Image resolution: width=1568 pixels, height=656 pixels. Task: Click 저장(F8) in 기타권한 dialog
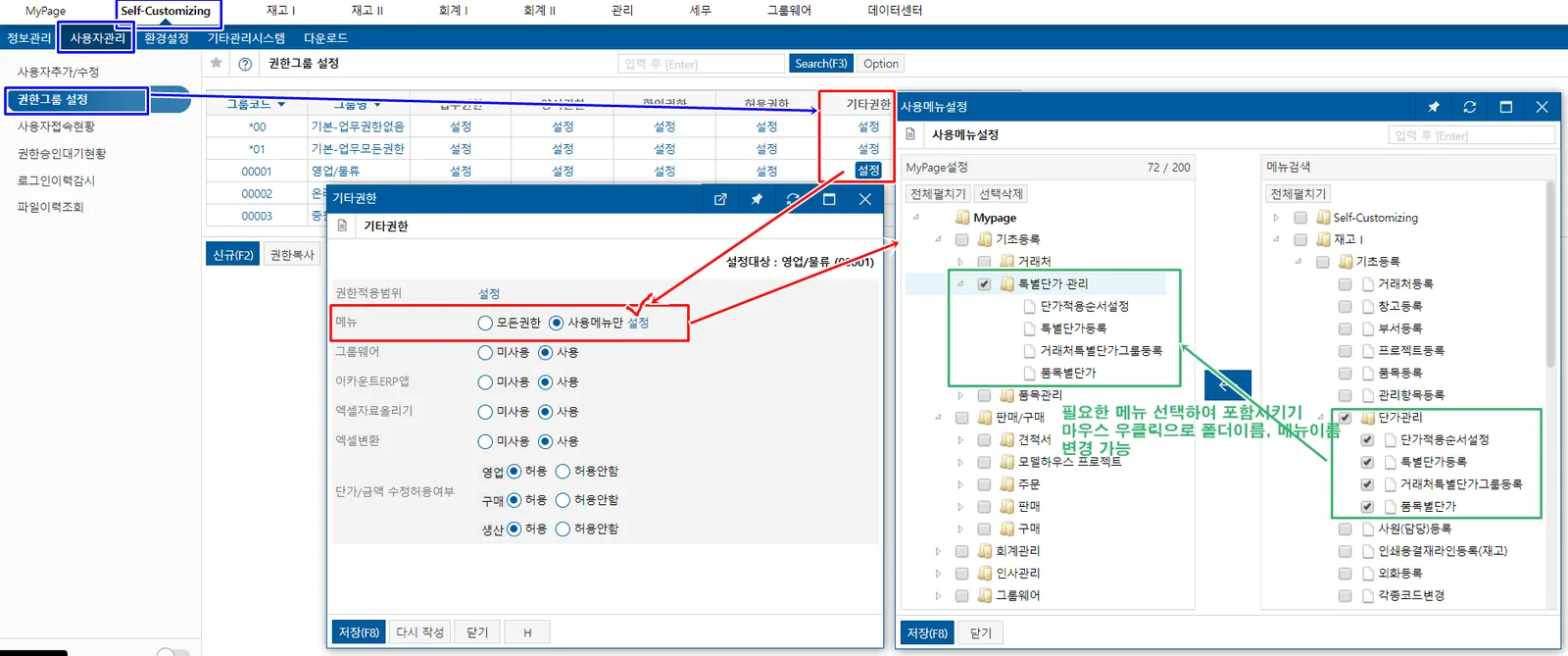coord(359,632)
